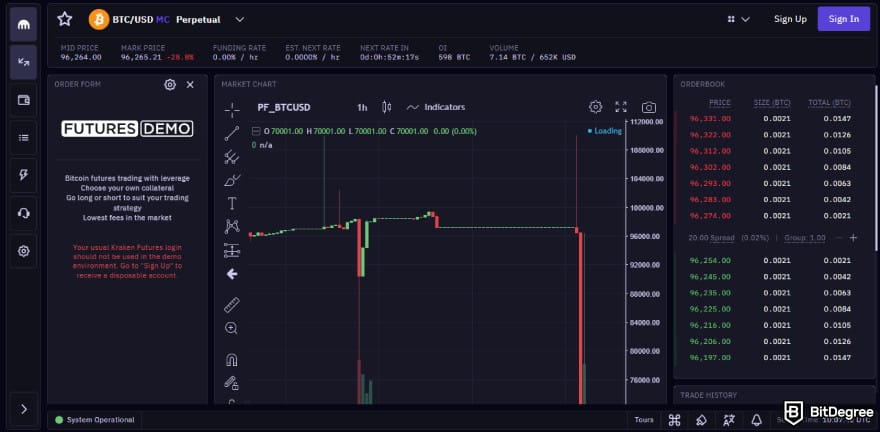Click the PRICE column header in orderbook

click(719, 103)
